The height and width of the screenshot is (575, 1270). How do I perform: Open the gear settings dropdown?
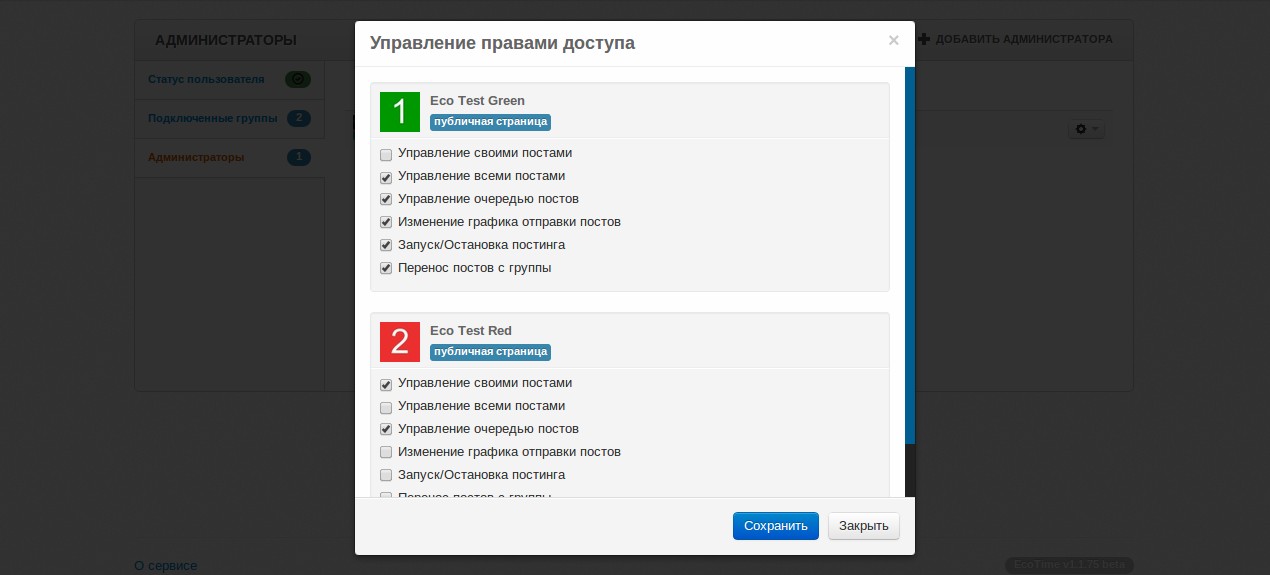pyautogui.click(x=1086, y=129)
